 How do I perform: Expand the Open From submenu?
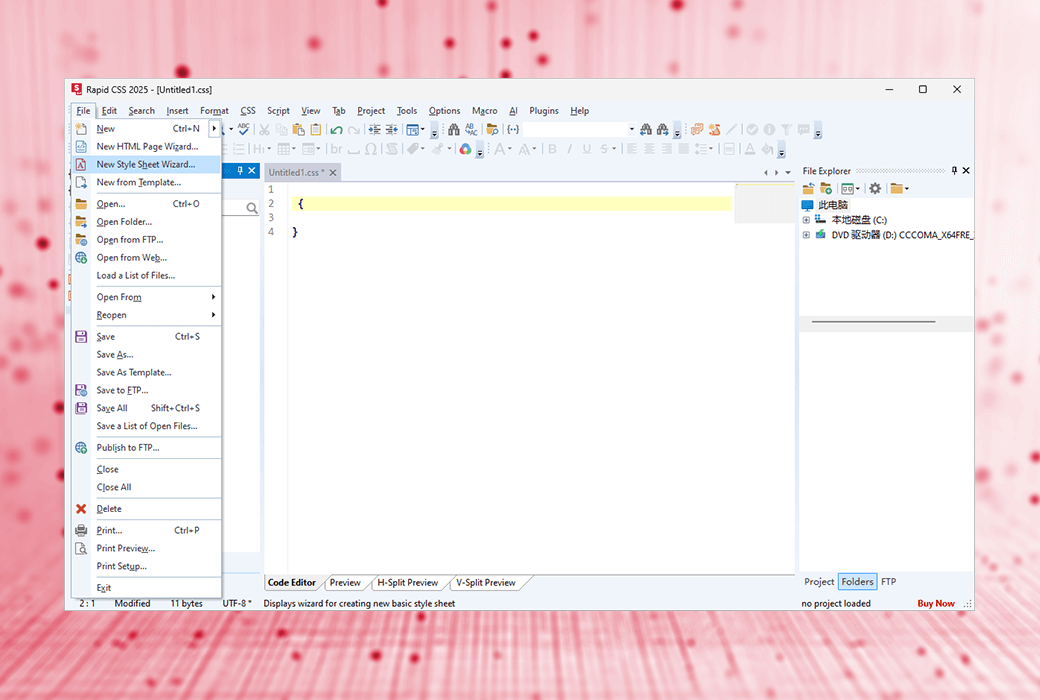[214, 297]
